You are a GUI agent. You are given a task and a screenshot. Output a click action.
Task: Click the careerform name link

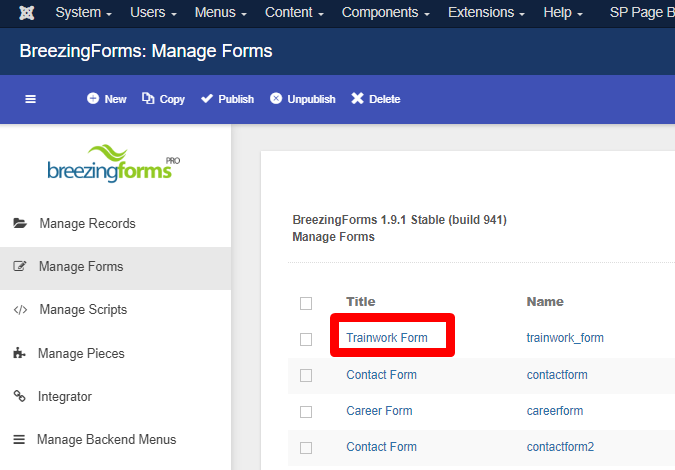(x=555, y=411)
